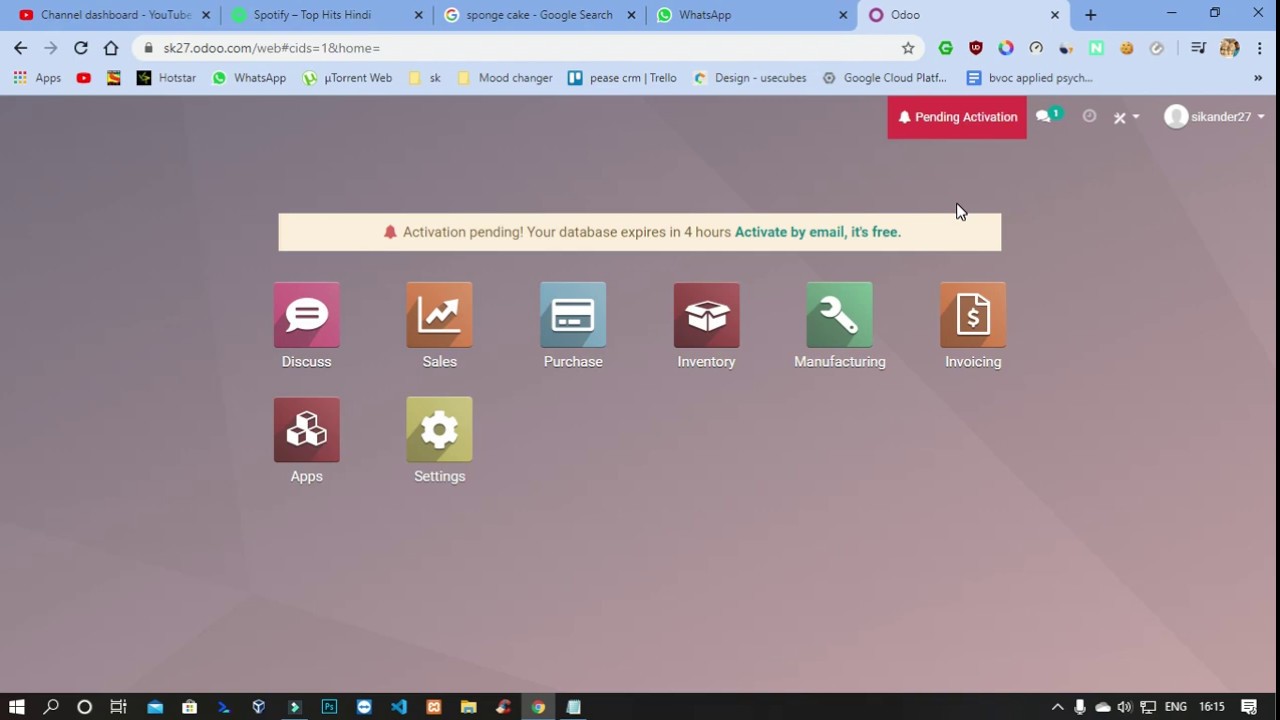Open the Purchase app
1280x720 pixels.
pyautogui.click(x=573, y=326)
